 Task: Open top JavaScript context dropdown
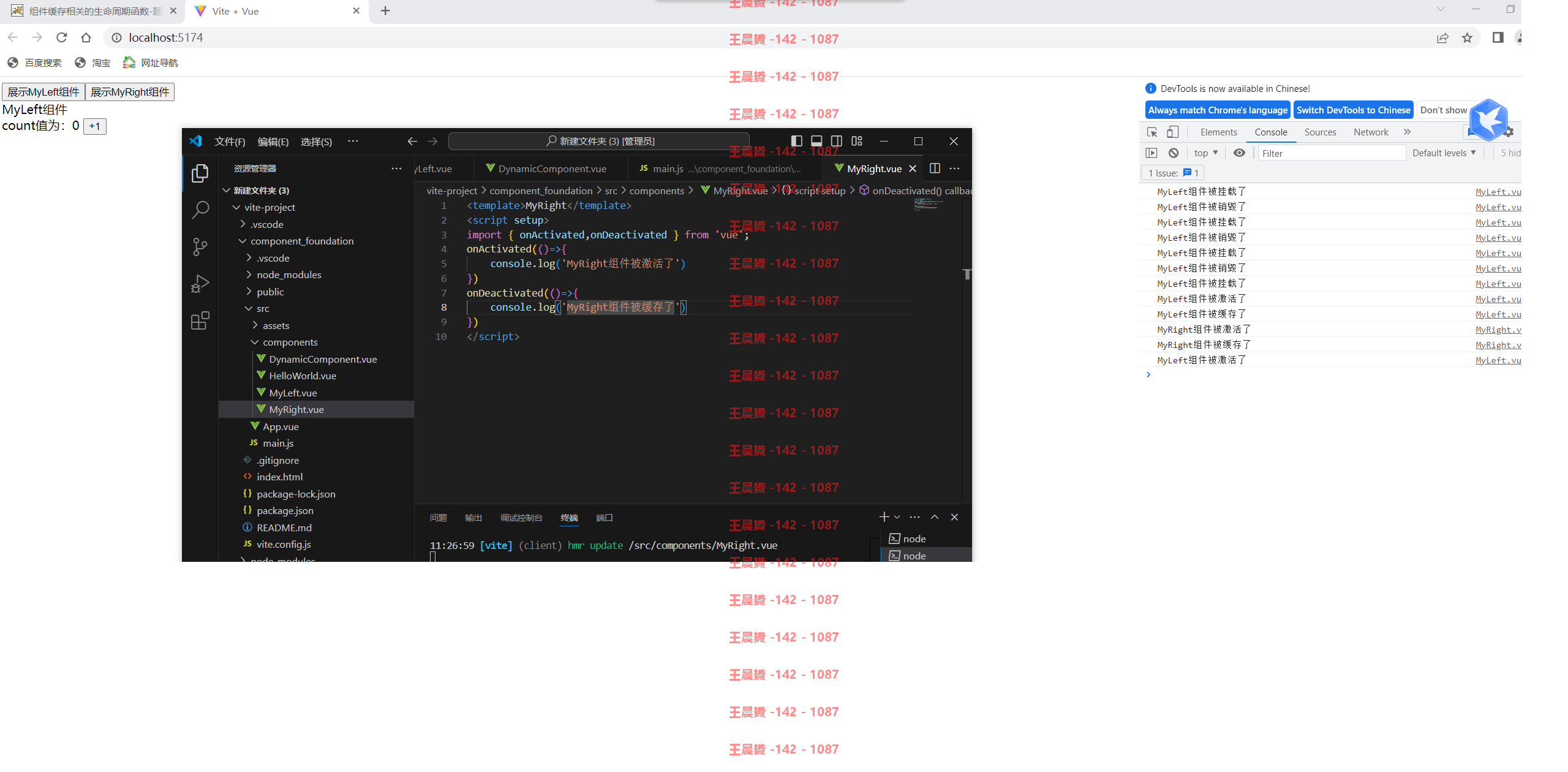coord(1205,153)
